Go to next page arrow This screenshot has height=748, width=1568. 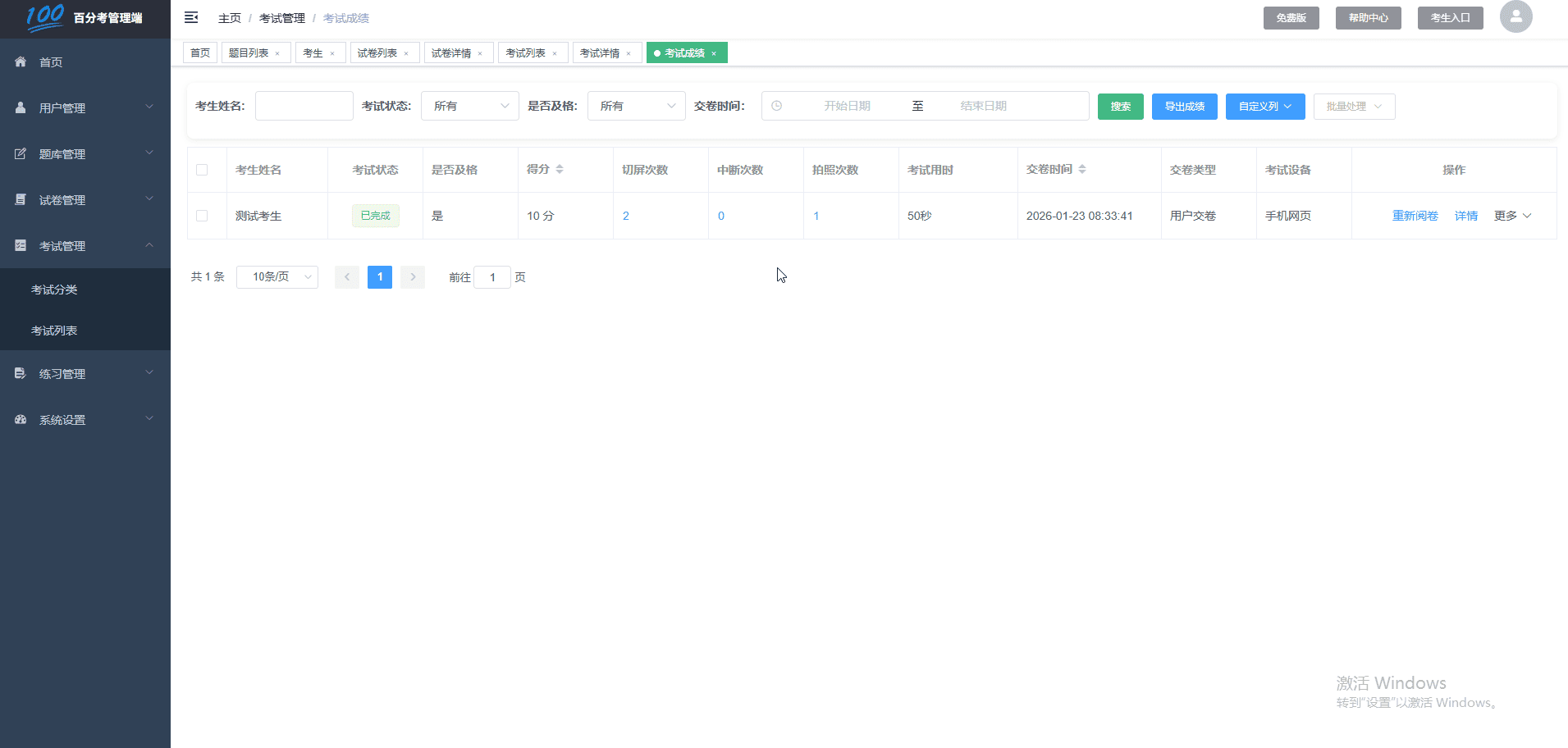tap(413, 277)
